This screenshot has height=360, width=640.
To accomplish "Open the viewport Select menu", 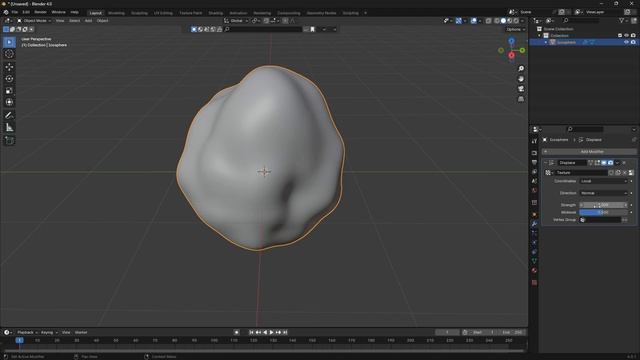I will (74, 21).
